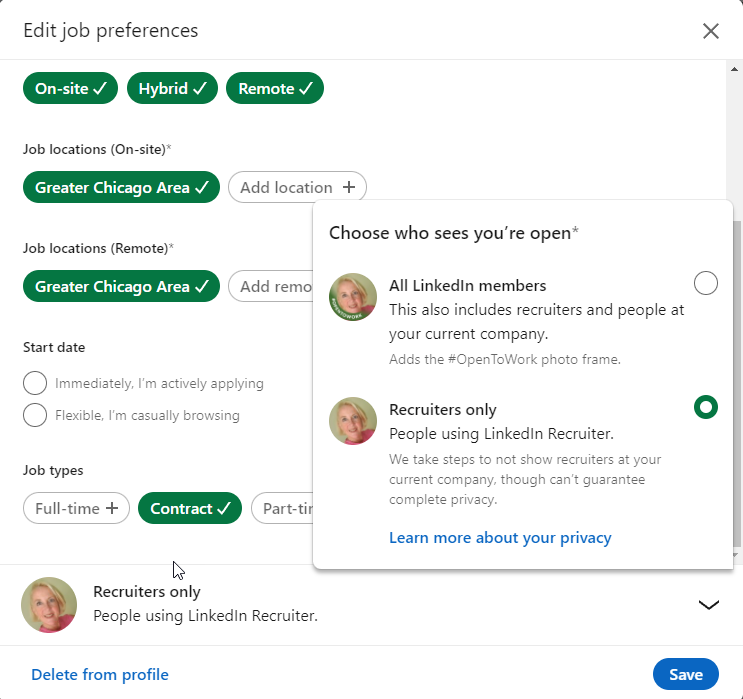Deselect the Remote workplace chip
Viewport: 743px width, 699px height.
click(x=275, y=88)
